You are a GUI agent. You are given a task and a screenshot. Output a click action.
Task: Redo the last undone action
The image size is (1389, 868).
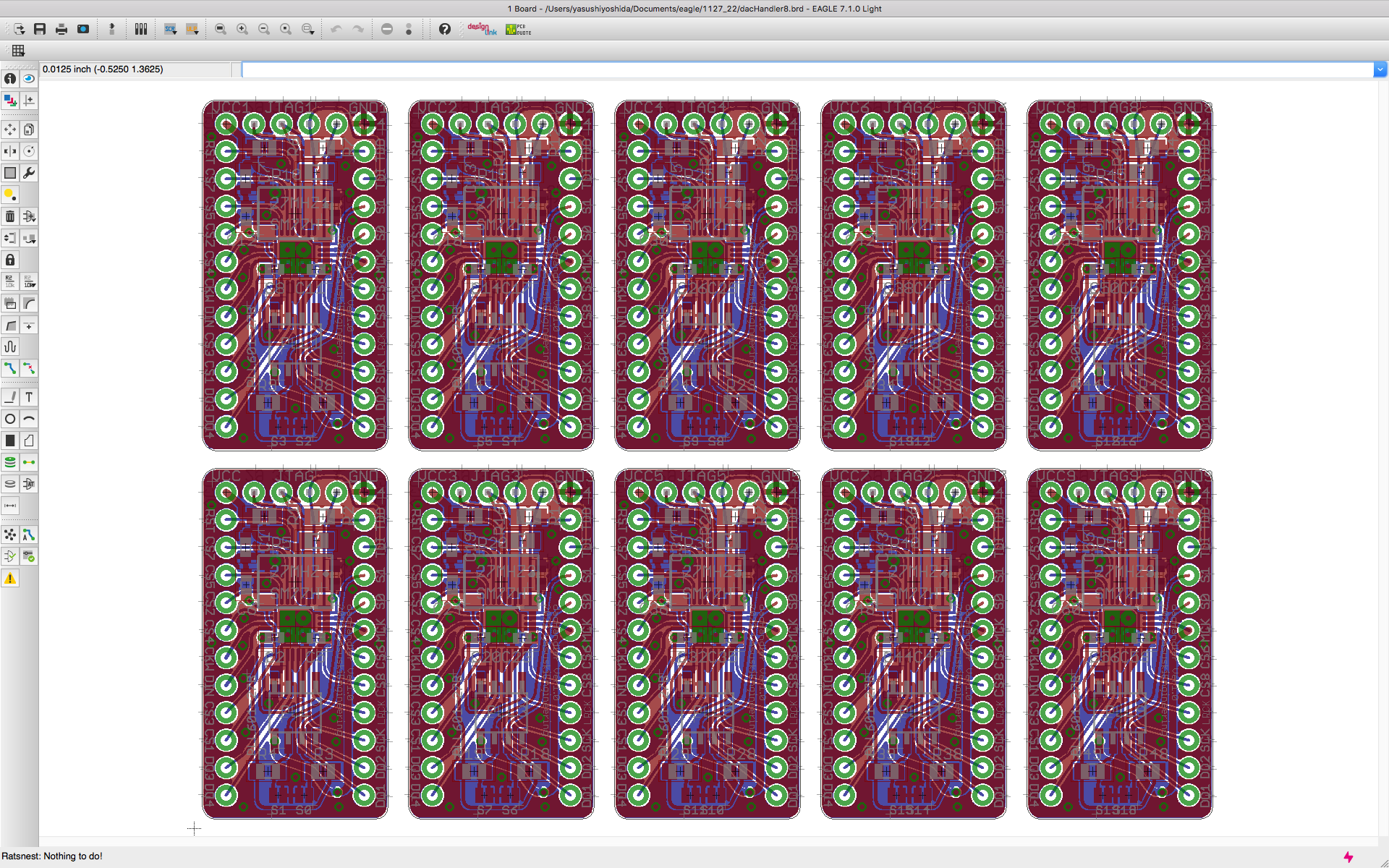[357, 29]
